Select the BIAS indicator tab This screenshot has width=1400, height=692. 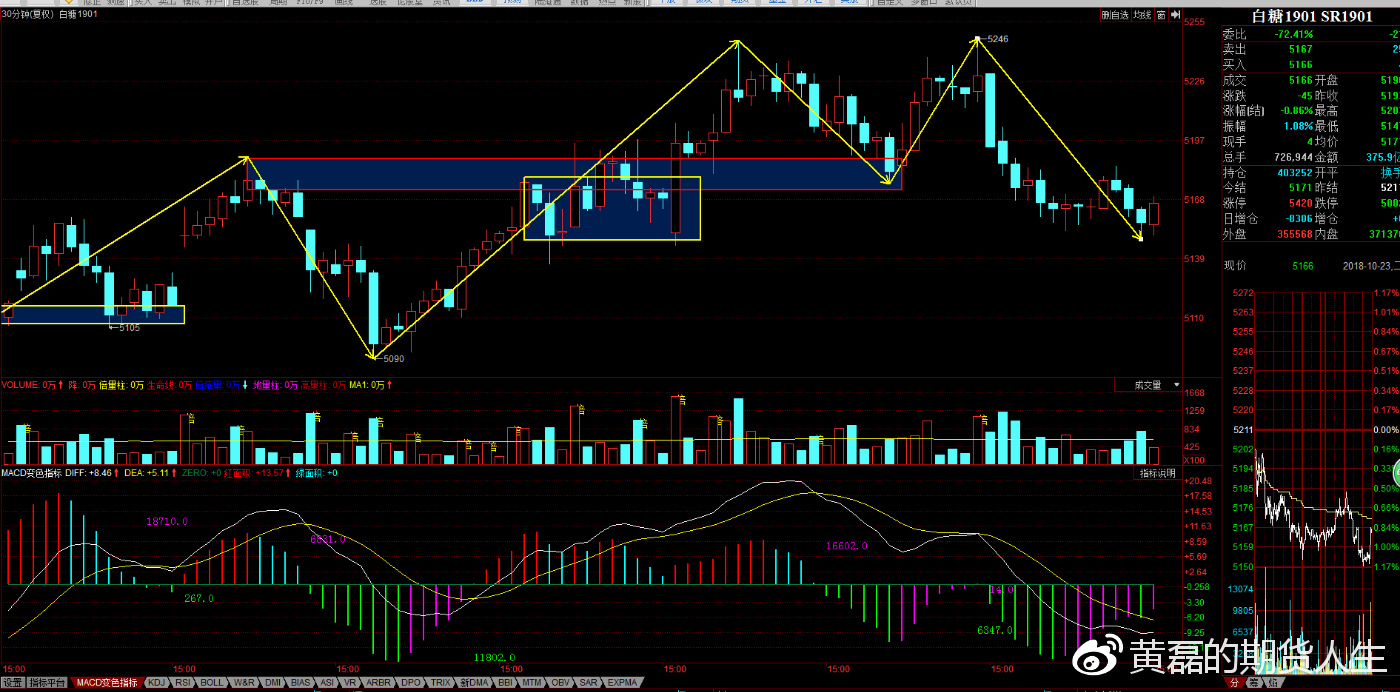[x=301, y=683]
